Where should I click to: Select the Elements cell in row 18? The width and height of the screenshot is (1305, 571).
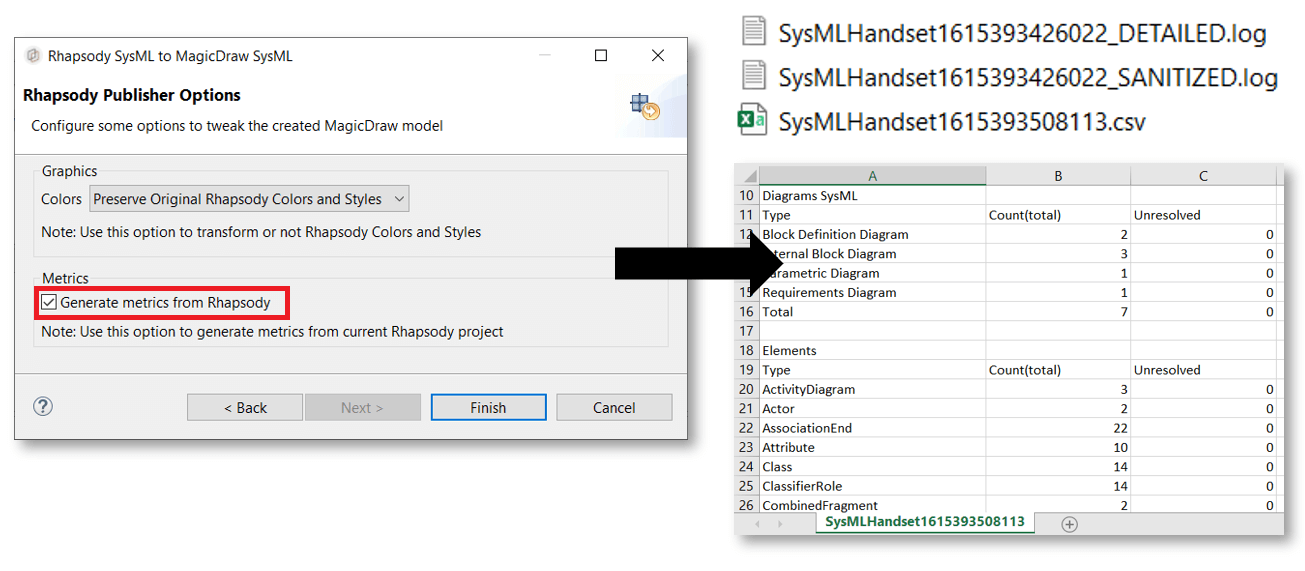pyautogui.click(x=872, y=350)
